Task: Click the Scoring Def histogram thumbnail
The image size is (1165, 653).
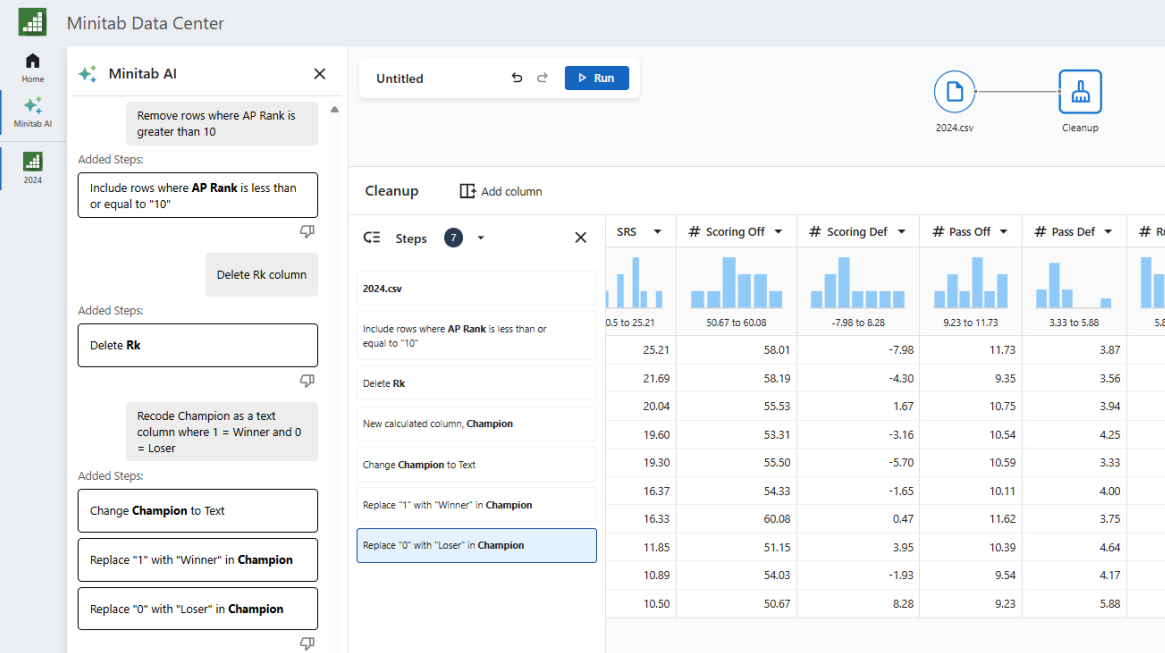Action: pos(857,283)
